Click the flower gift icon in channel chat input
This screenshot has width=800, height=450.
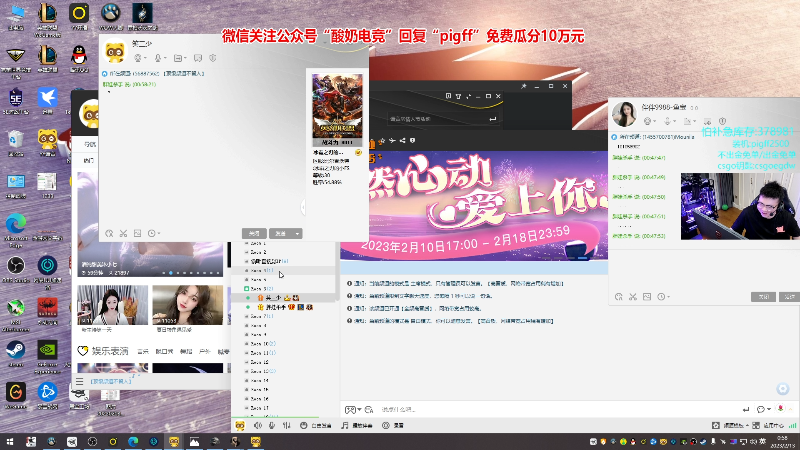coord(781,408)
